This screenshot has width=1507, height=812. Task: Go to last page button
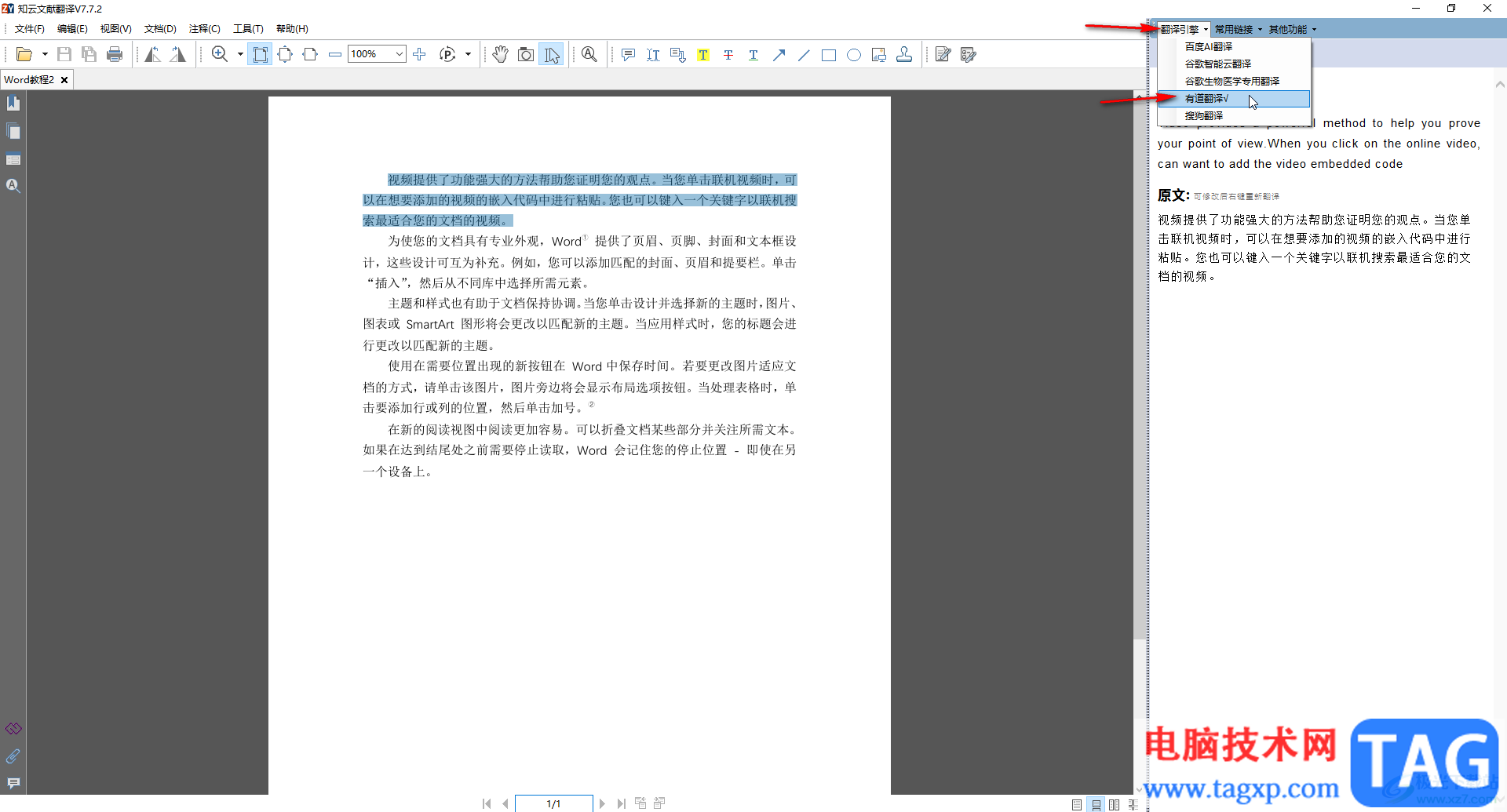[x=621, y=803]
